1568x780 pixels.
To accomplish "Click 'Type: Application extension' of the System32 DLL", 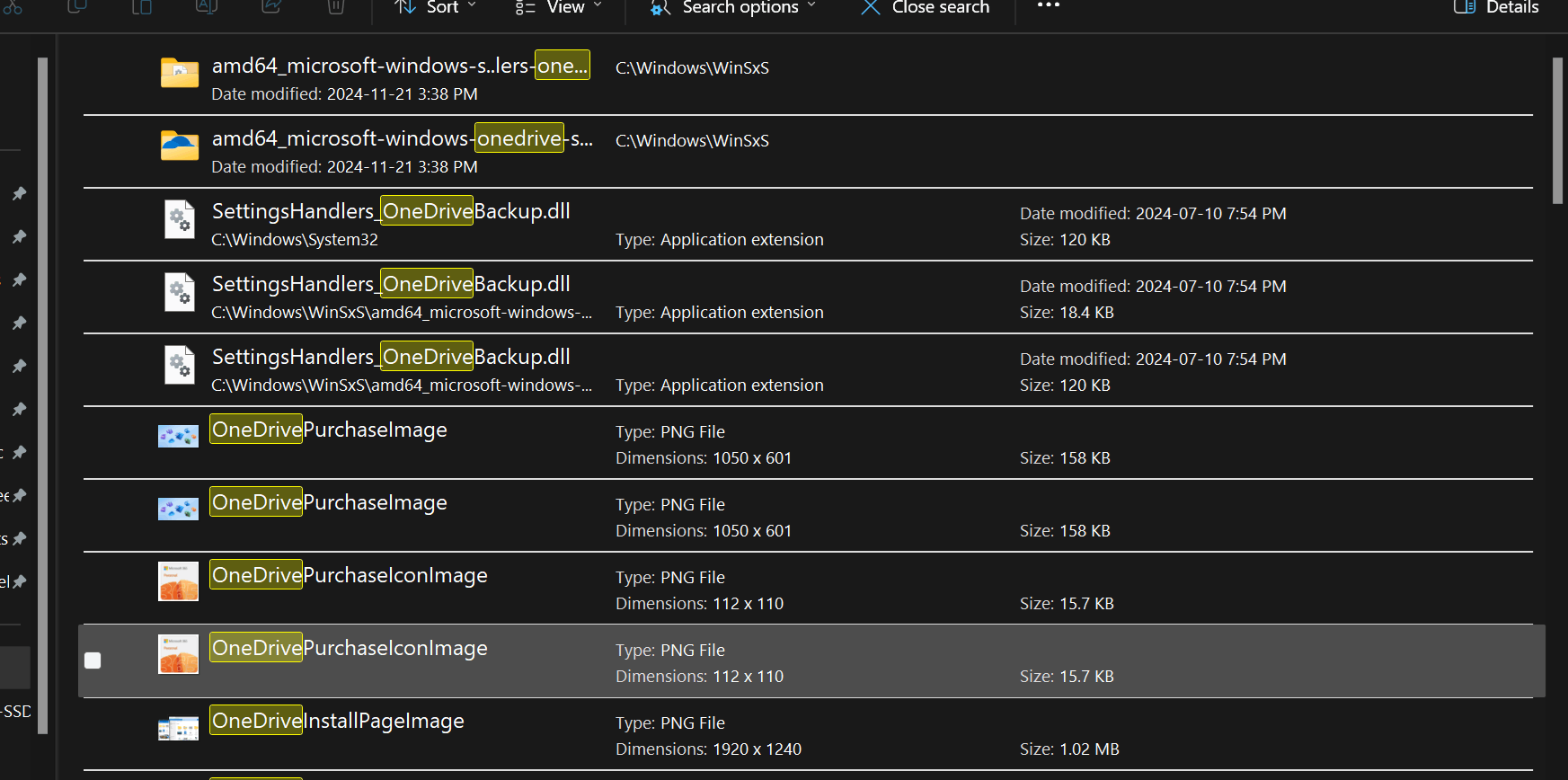I will pyautogui.click(x=719, y=240).
